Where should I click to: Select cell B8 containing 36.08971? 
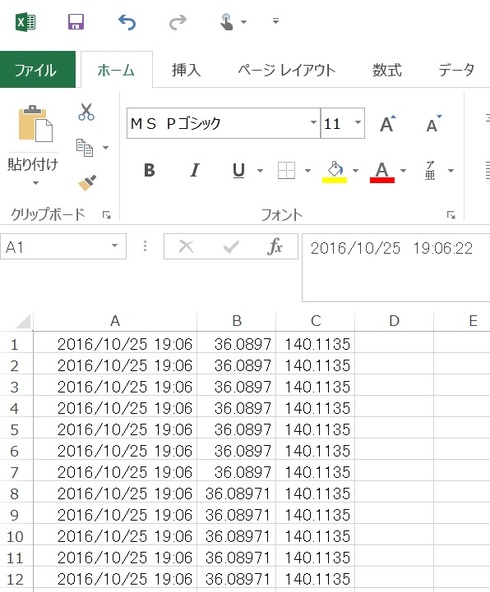coord(236,493)
